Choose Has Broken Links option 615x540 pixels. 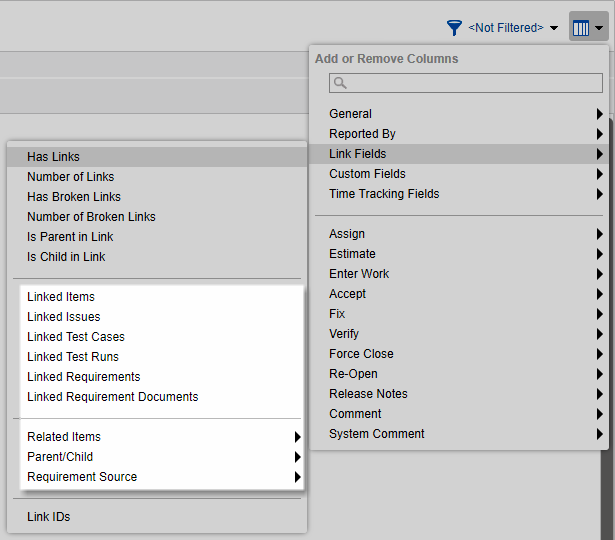click(73, 197)
